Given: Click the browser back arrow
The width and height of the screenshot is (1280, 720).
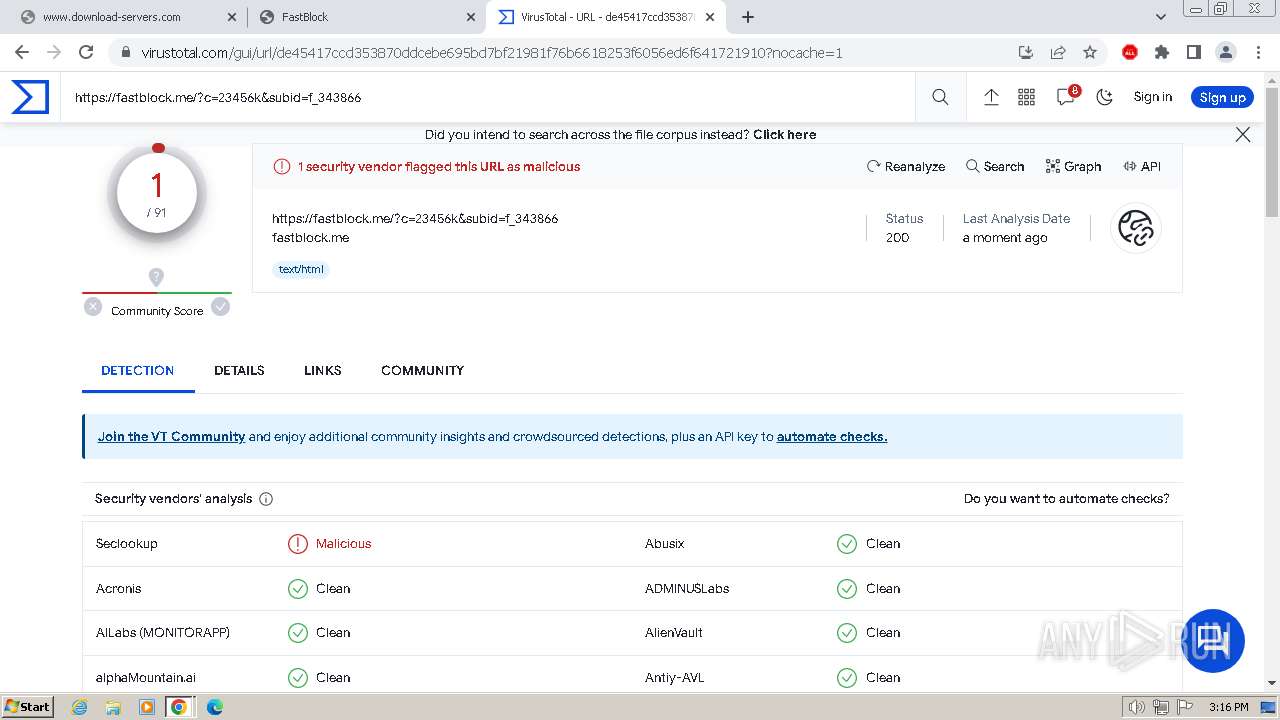Looking at the screenshot, I should click(21, 52).
